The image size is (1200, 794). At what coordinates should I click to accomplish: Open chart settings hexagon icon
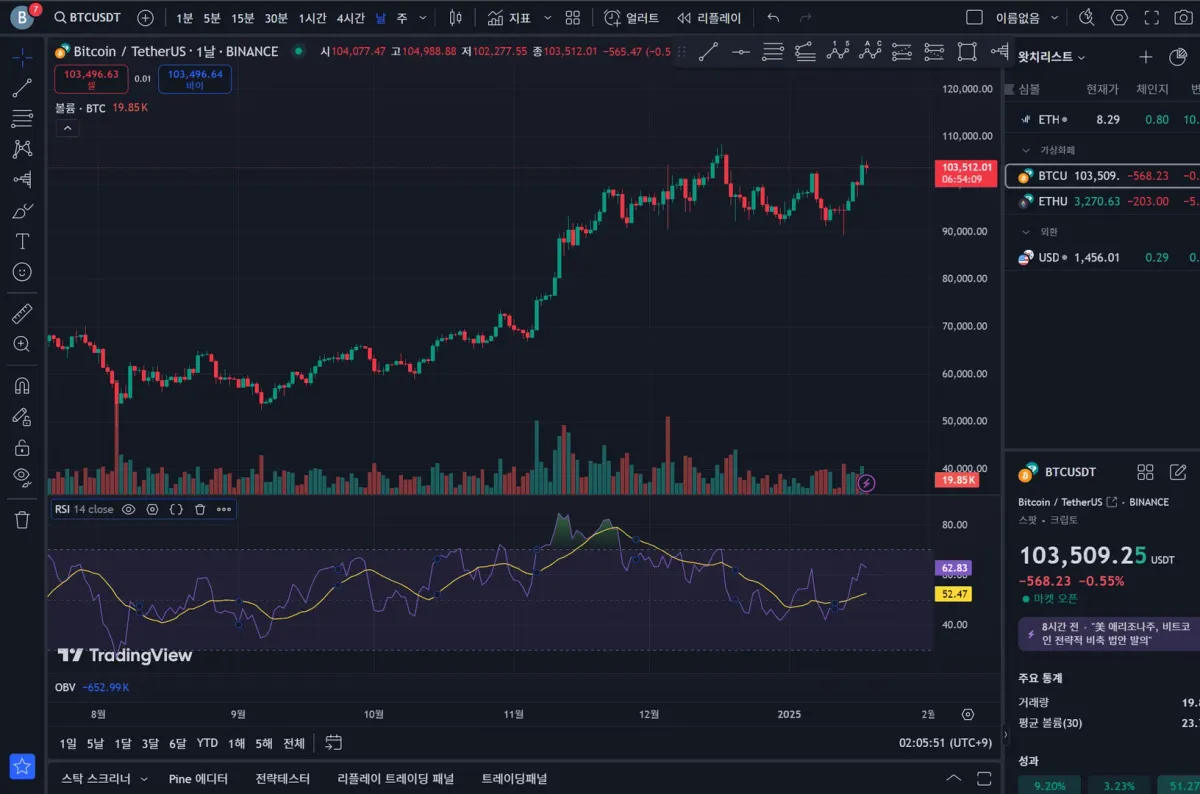[x=1120, y=18]
